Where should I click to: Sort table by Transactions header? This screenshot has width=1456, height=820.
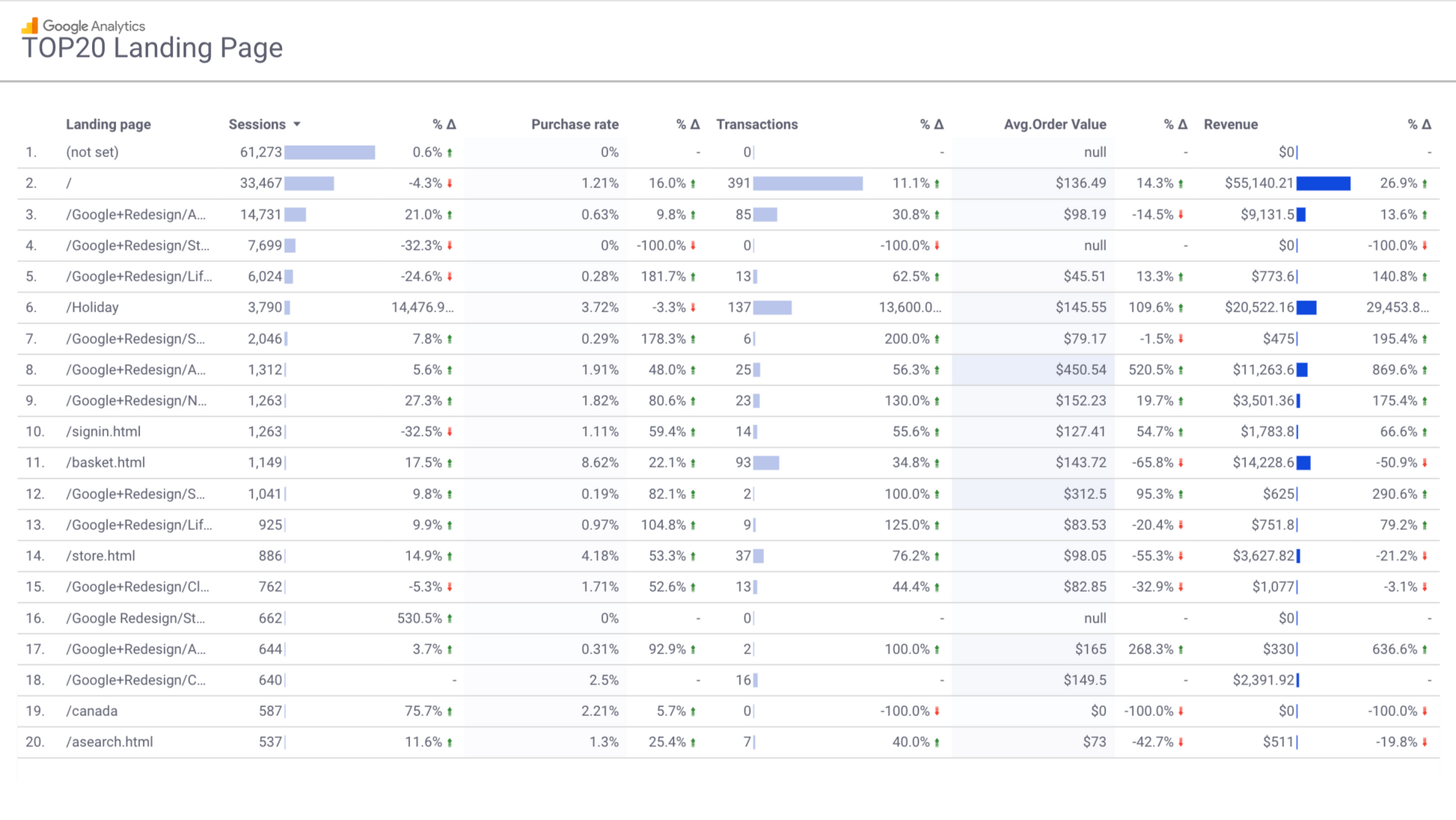point(756,124)
